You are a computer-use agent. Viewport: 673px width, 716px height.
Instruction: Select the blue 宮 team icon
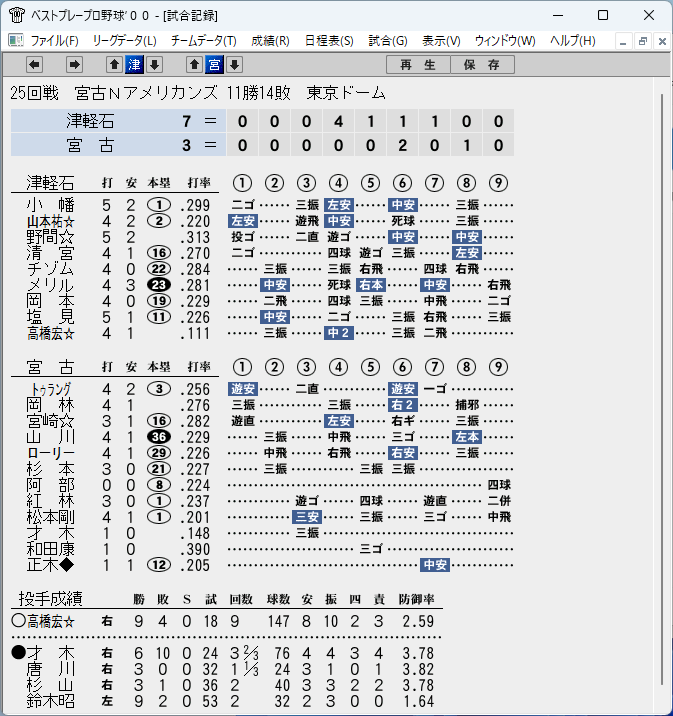click(214, 65)
